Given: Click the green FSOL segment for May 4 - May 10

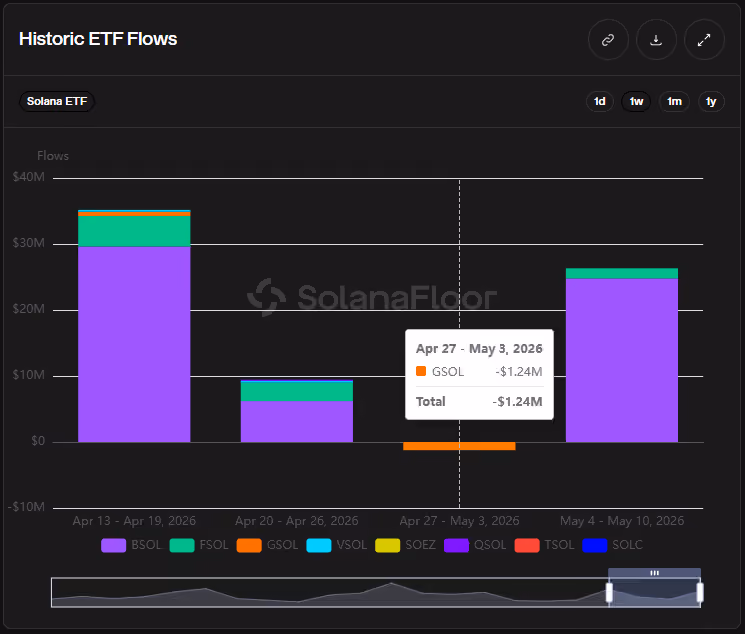Looking at the screenshot, I should [x=621, y=273].
